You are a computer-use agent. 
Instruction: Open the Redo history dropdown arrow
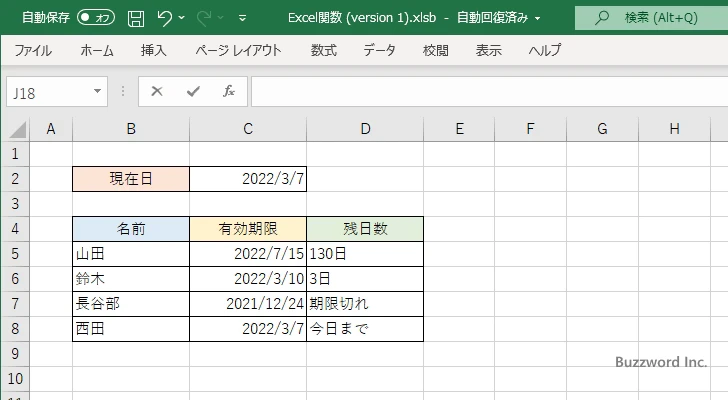point(221,18)
